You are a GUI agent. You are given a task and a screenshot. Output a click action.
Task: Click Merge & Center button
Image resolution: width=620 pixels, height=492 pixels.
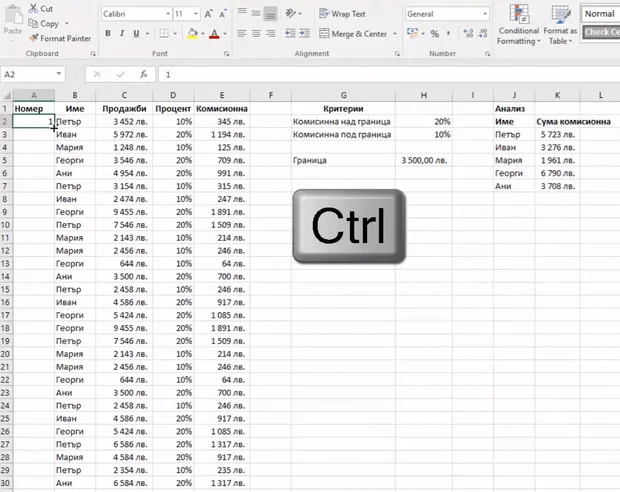353,34
